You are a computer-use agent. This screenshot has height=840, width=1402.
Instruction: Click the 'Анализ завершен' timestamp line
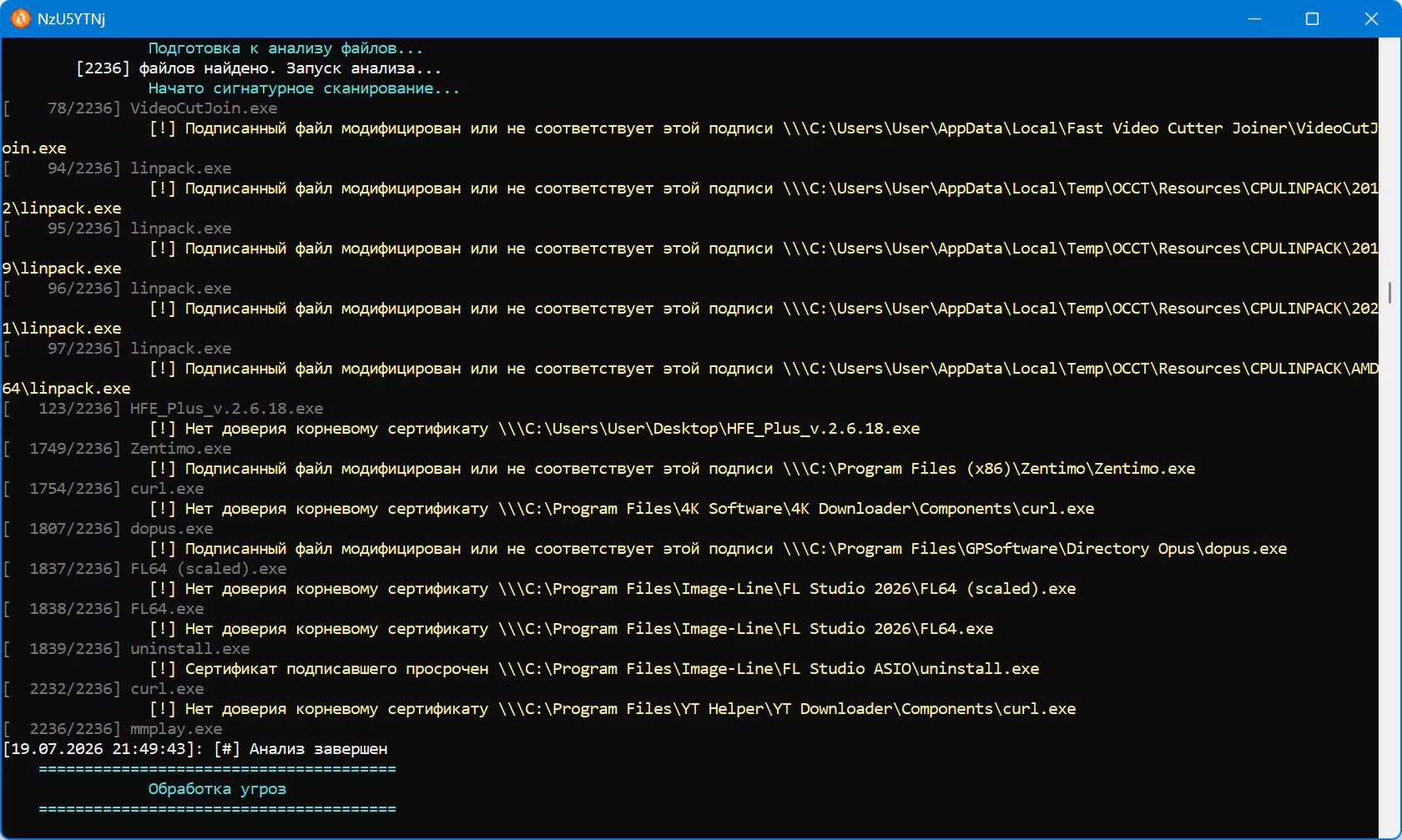pyautogui.click(x=195, y=749)
